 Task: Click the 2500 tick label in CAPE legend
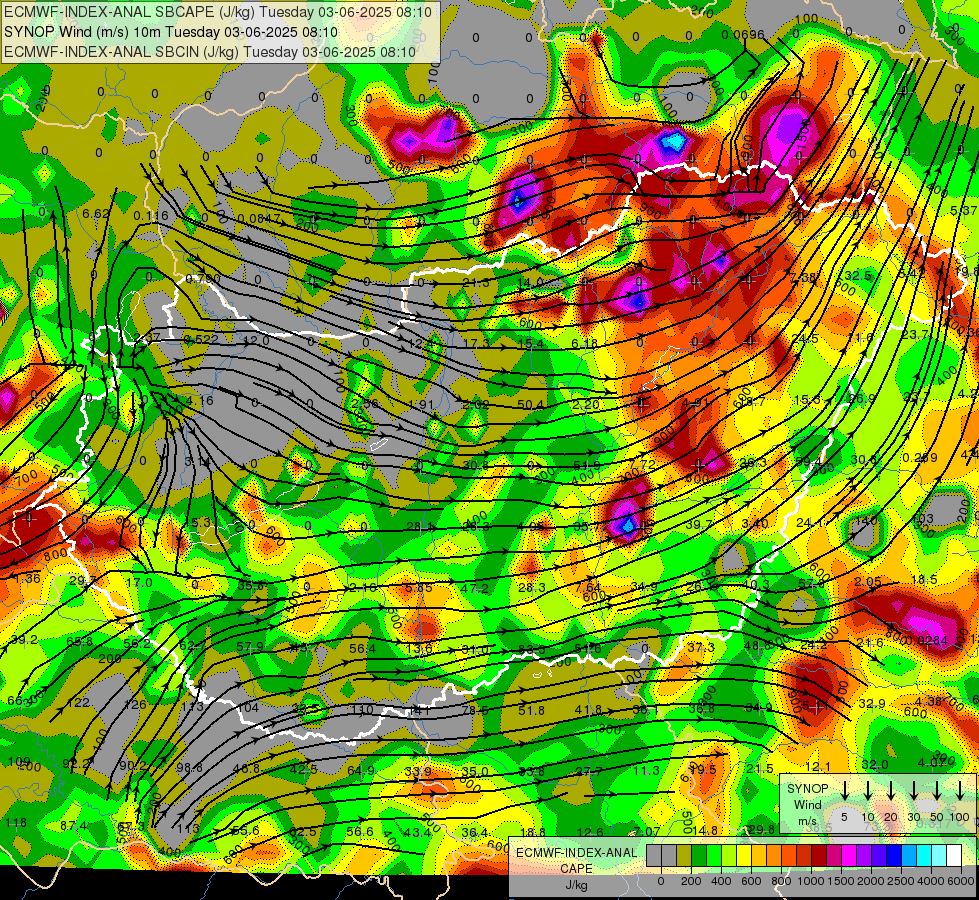tap(902, 881)
